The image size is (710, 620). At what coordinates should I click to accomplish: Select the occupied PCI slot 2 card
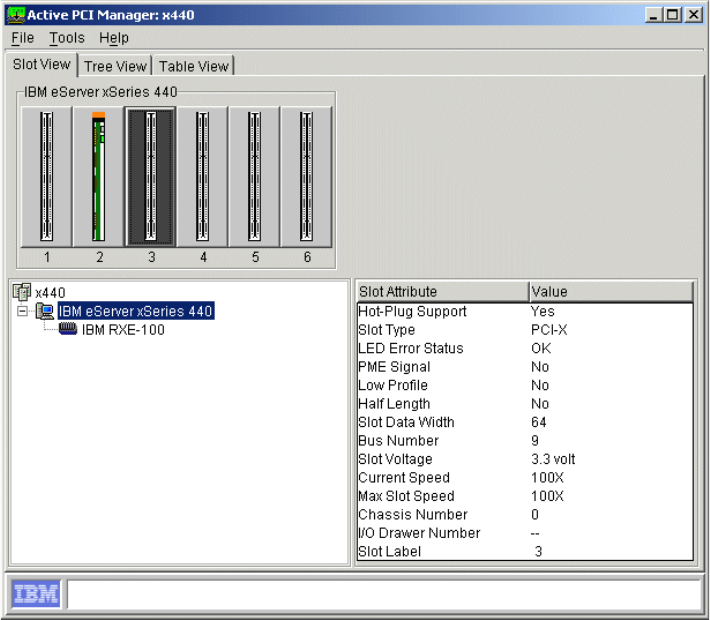point(99,177)
